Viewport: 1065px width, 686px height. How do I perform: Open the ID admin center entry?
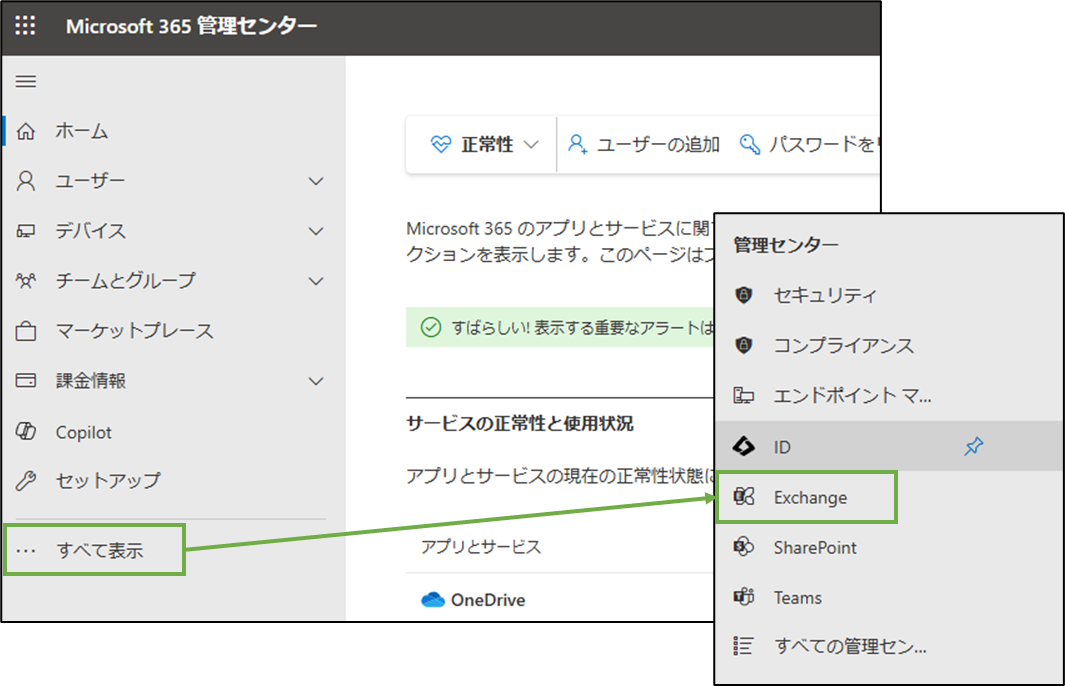pyautogui.click(x=889, y=446)
